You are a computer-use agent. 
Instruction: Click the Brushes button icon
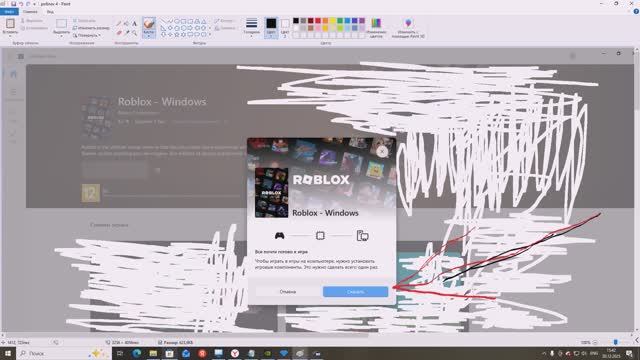pyautogui.click(x=149, y=24)
